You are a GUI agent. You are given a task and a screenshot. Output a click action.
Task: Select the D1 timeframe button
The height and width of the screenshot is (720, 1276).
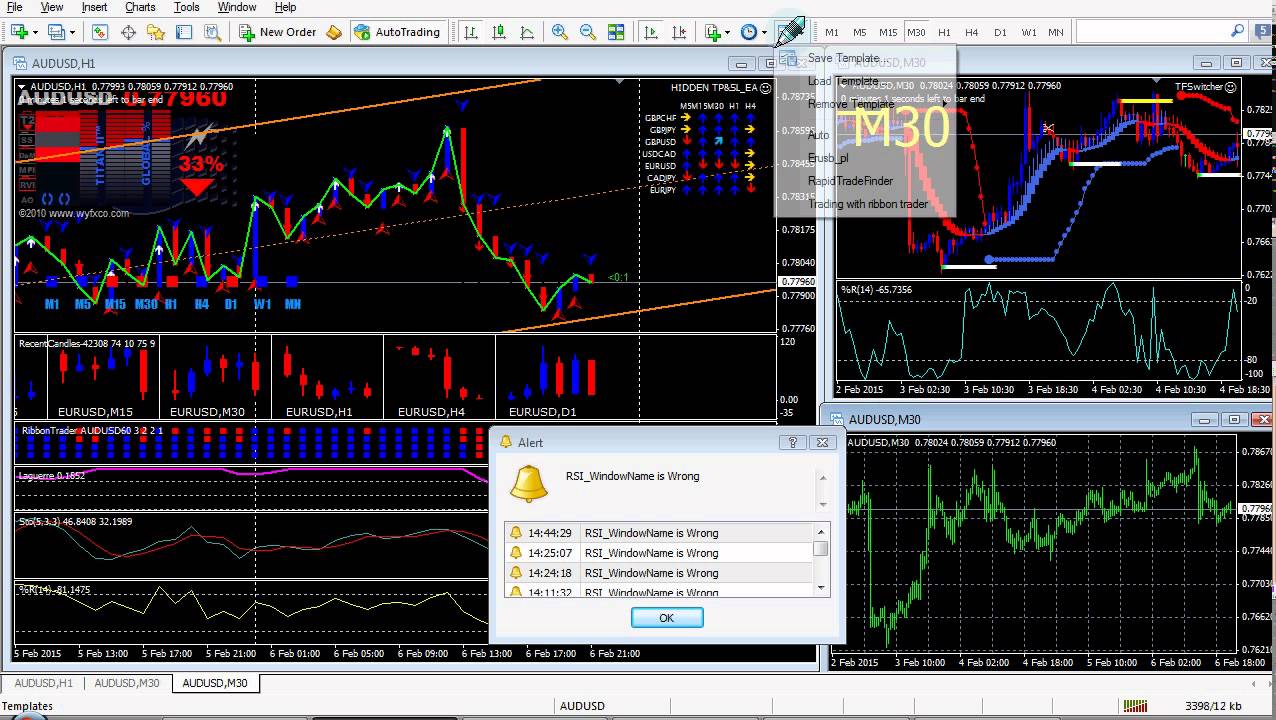click(1000, 32)
